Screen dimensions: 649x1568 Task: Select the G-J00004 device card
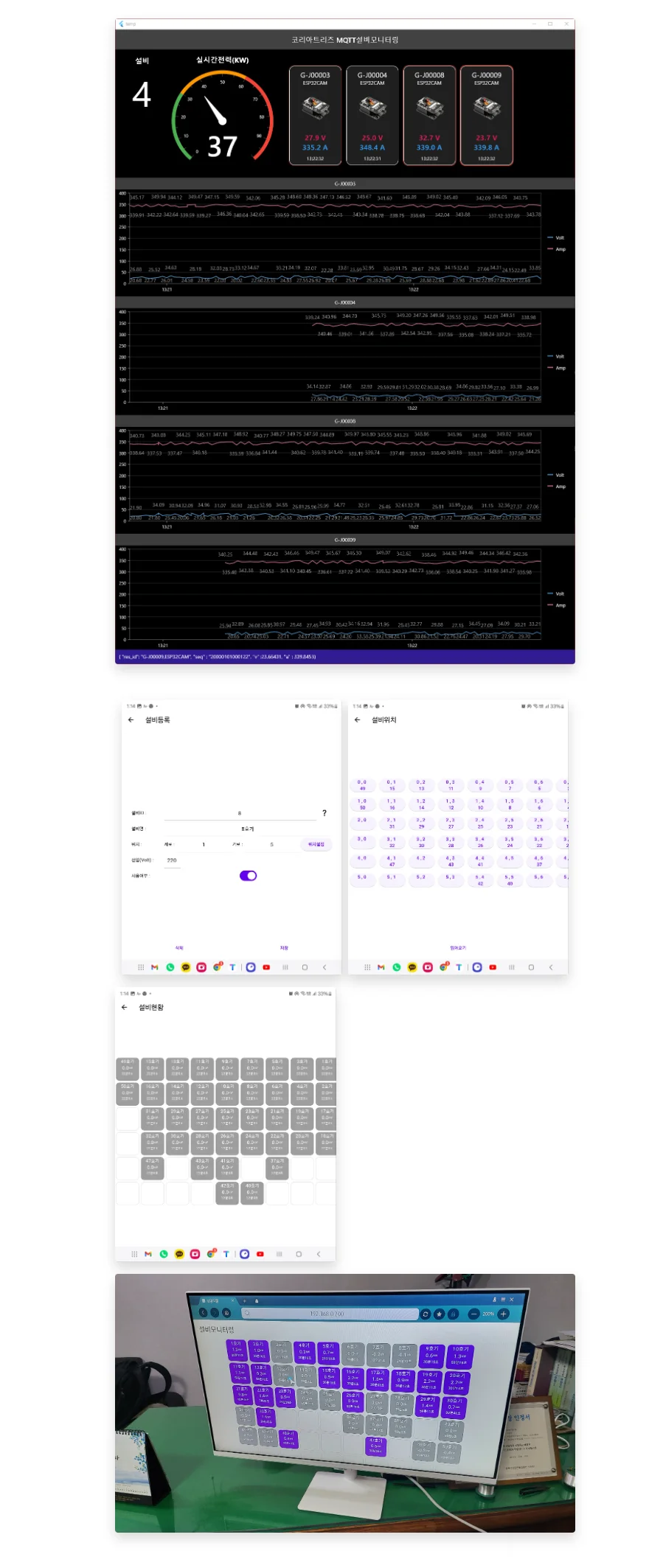[x=372, y=116]
